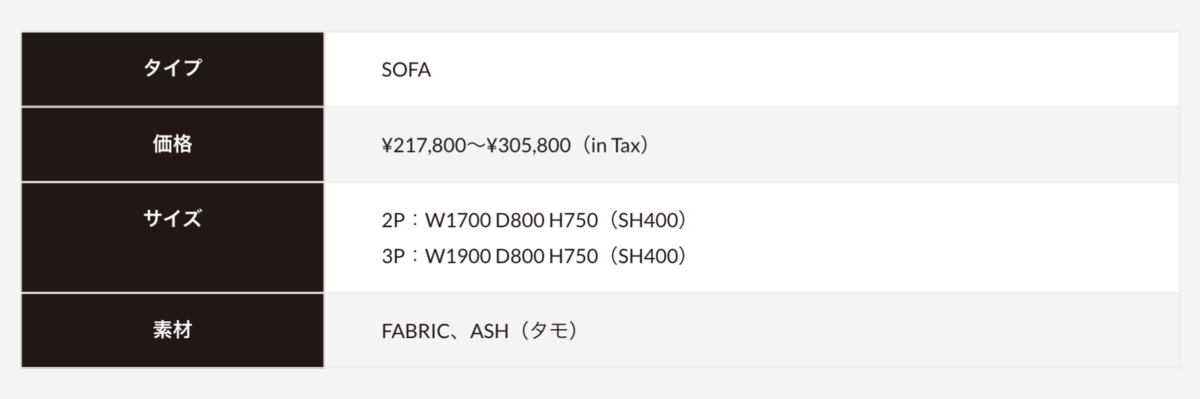
Task: Click the 価格 header cell
Action: point(172,144)
